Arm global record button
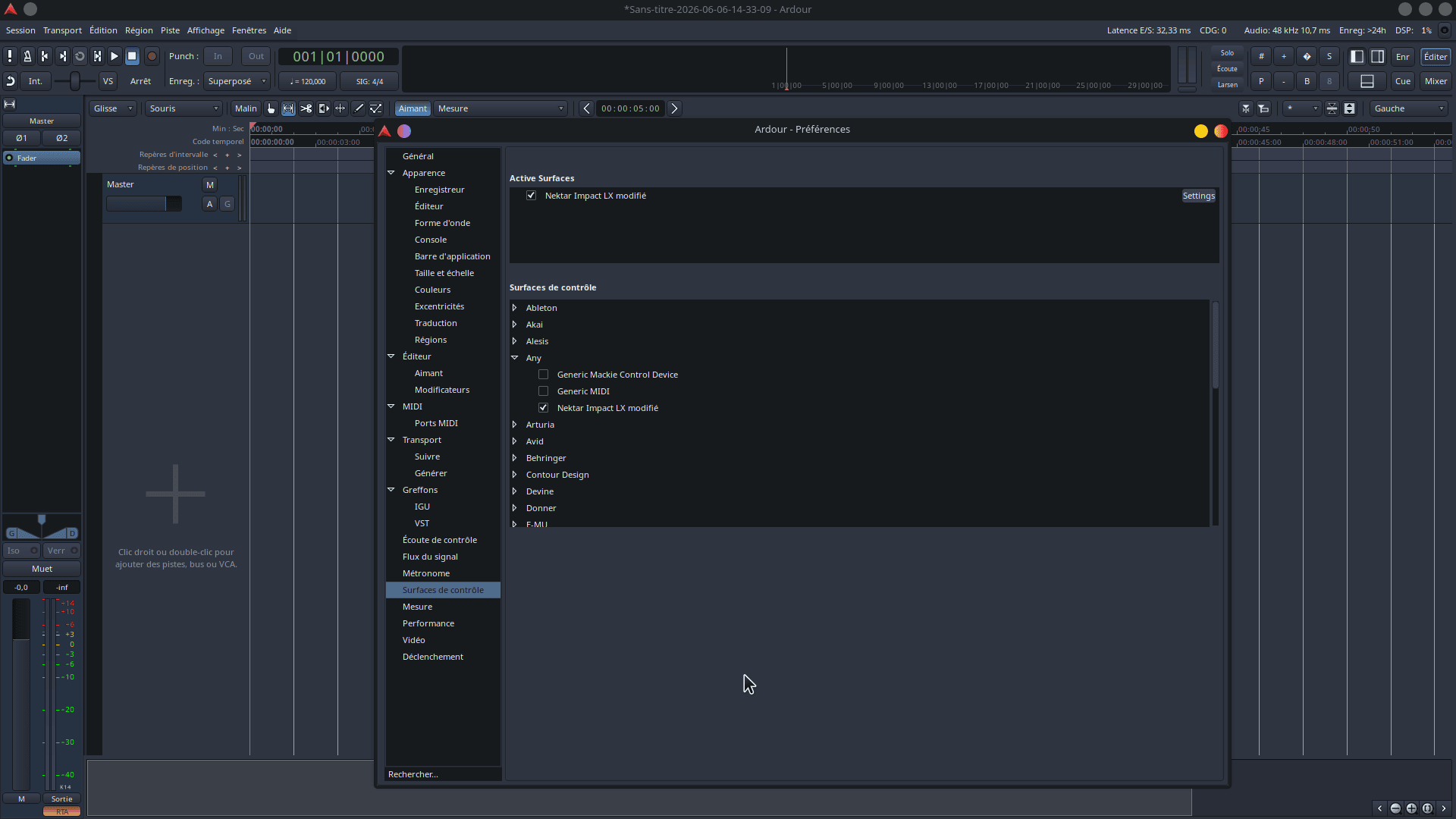The image size is (1456, 819). pyautogui.click(x=152, y=56)
